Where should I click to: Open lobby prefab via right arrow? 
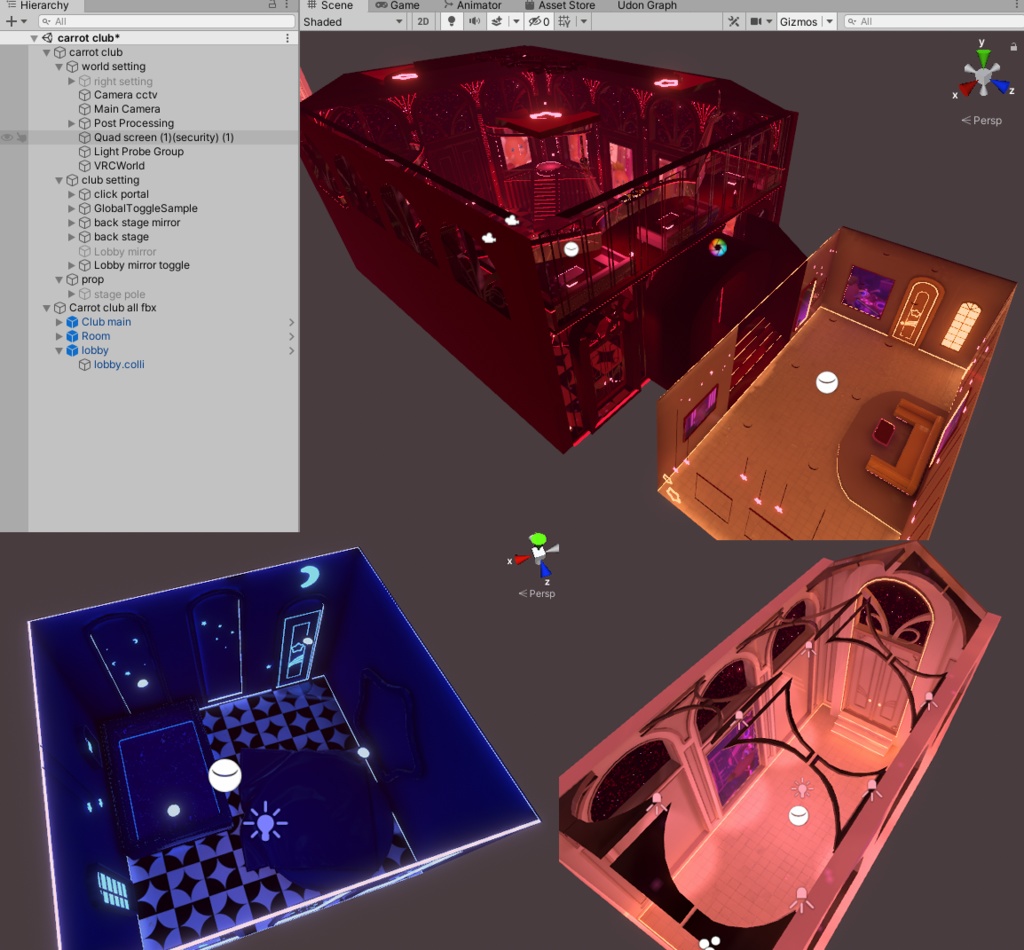tap(291, 351)
